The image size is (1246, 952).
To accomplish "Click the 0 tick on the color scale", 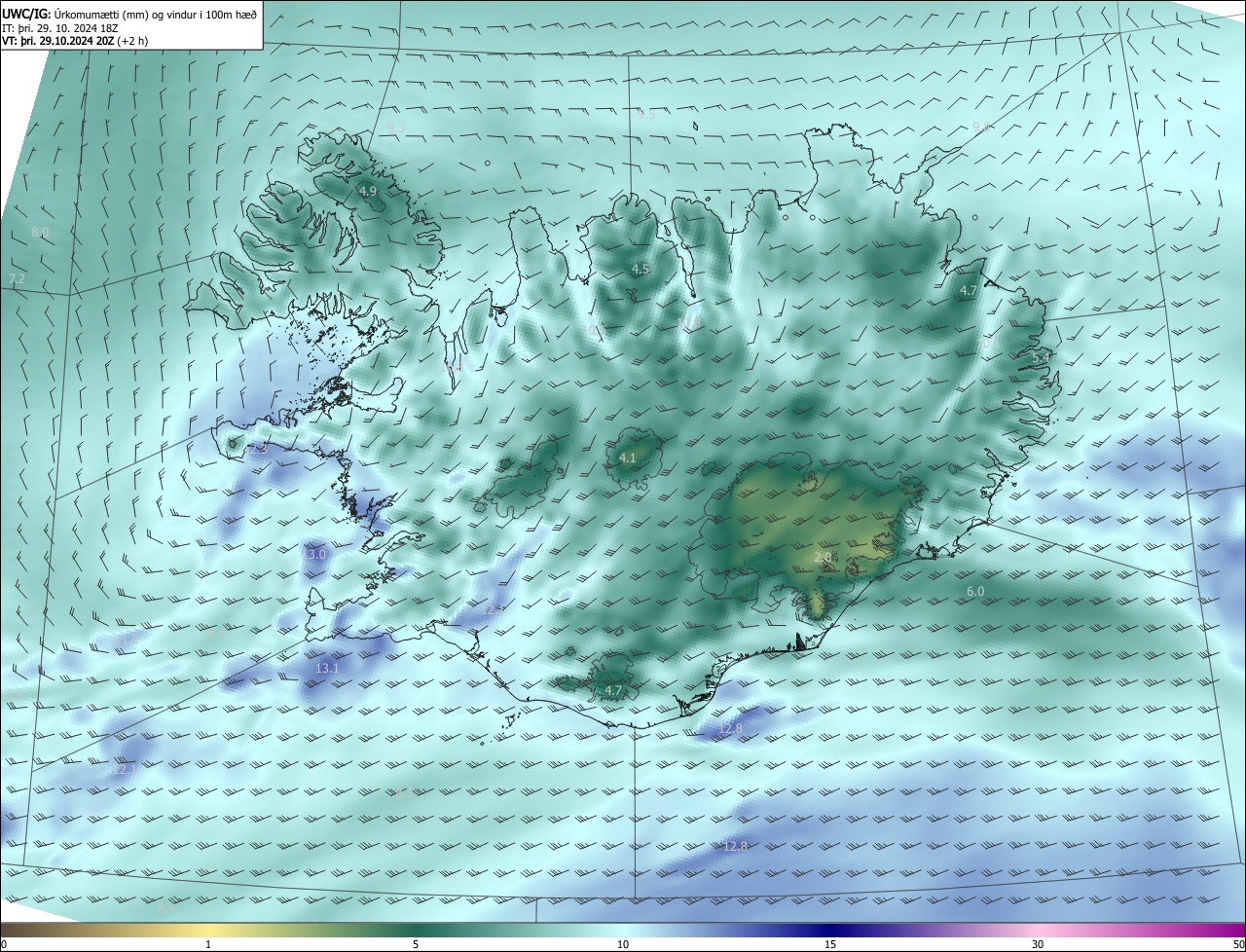I will (x=4, y=945).
